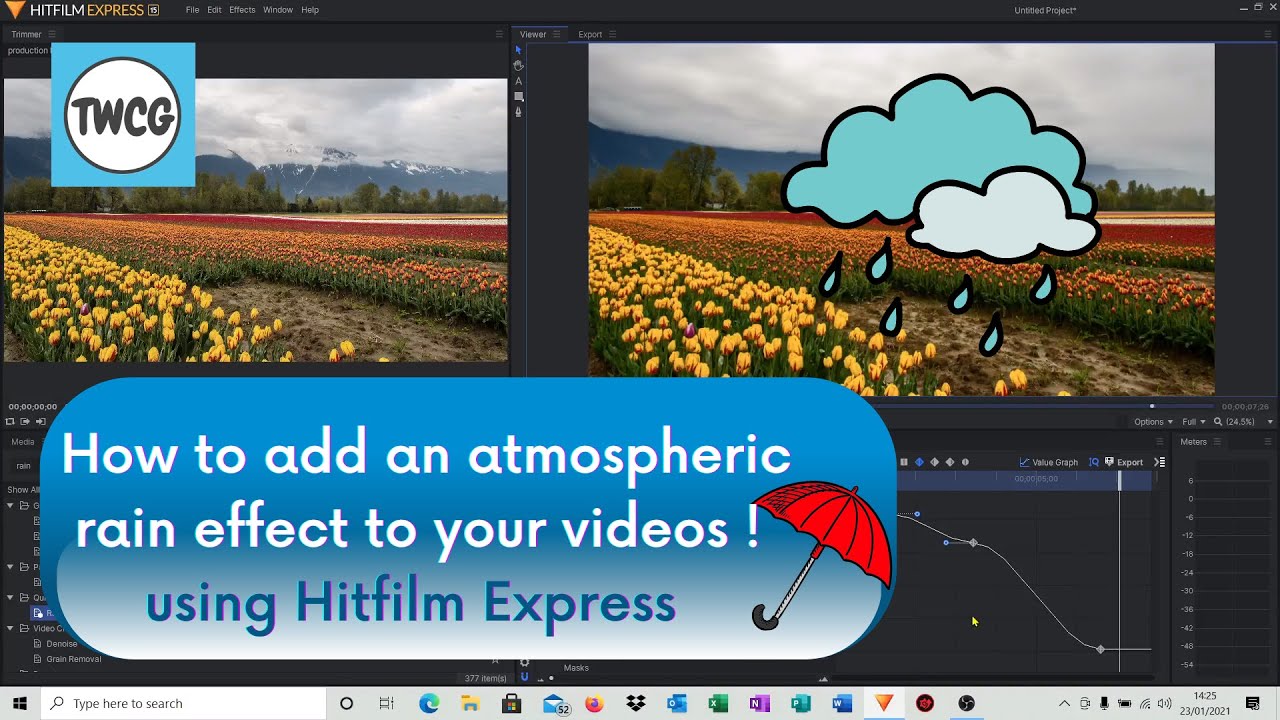The height and width of the screenshot is (720, 1280).
Task: Open the timeline options list icon
Action: coord(1160,462)
